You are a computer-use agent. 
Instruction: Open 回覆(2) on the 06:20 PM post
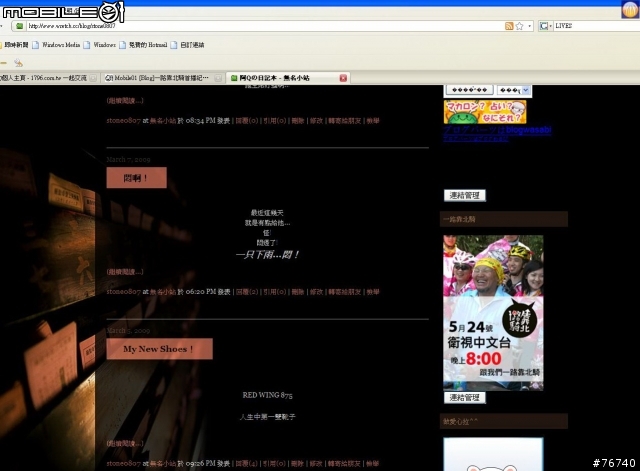247,292
